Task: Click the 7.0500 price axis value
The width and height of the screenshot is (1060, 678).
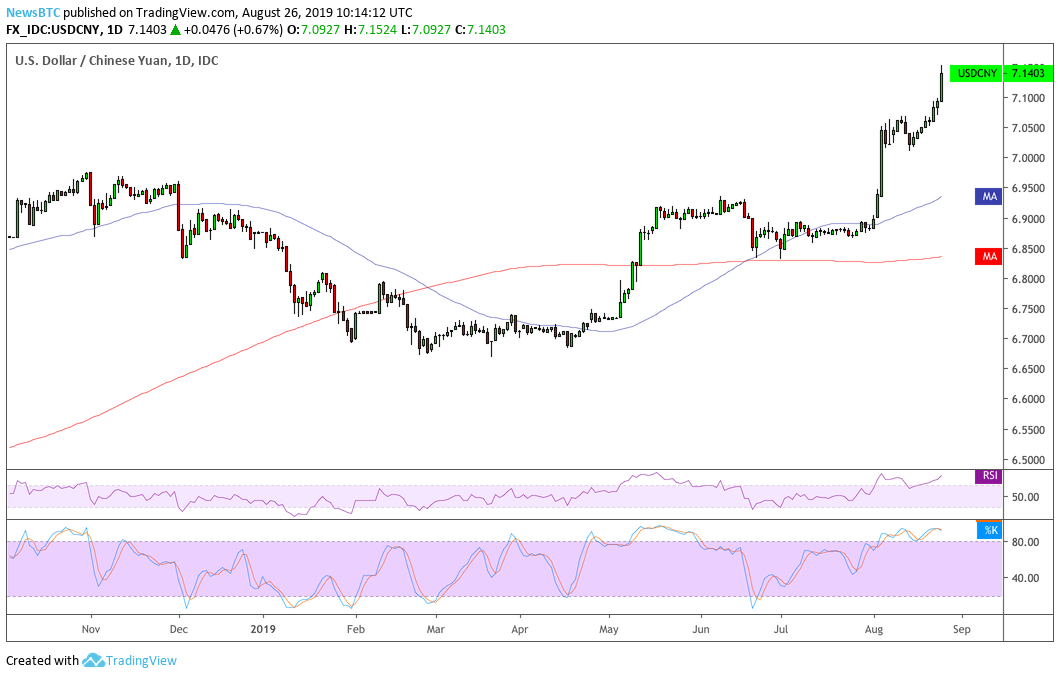Action: pyautogui.click(x=1028, y=128)
